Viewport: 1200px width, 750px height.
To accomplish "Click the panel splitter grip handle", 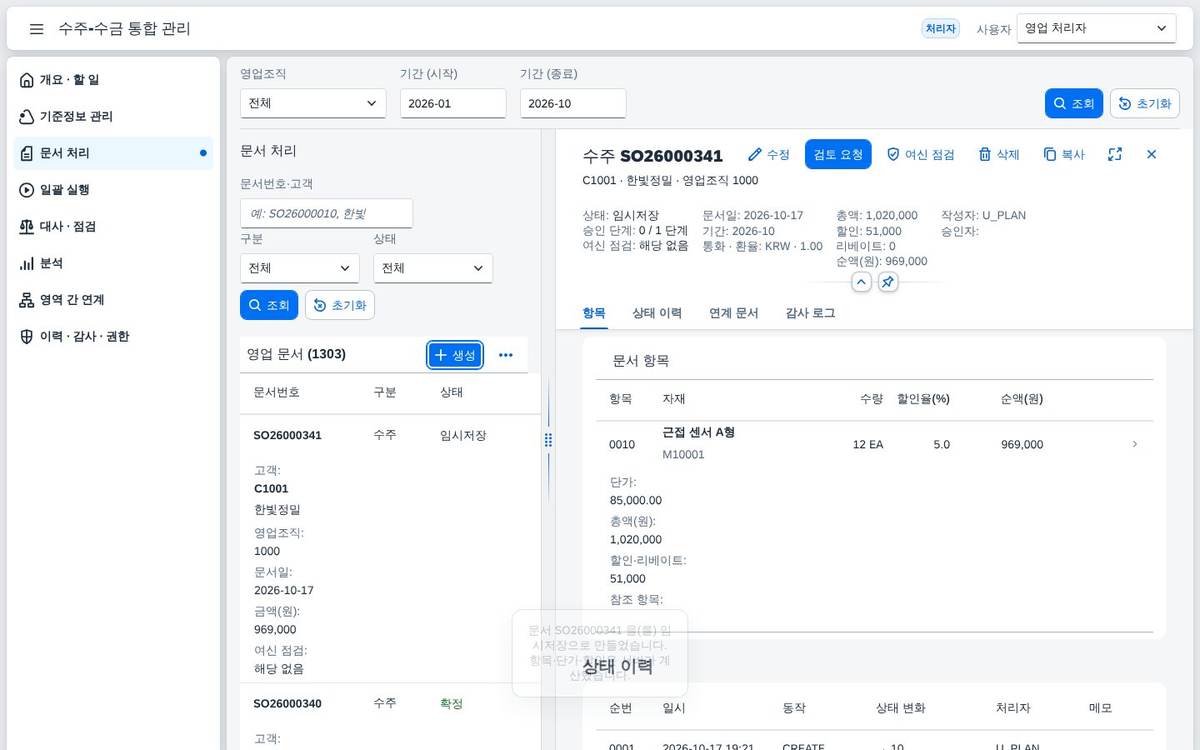I will (548, 440).
